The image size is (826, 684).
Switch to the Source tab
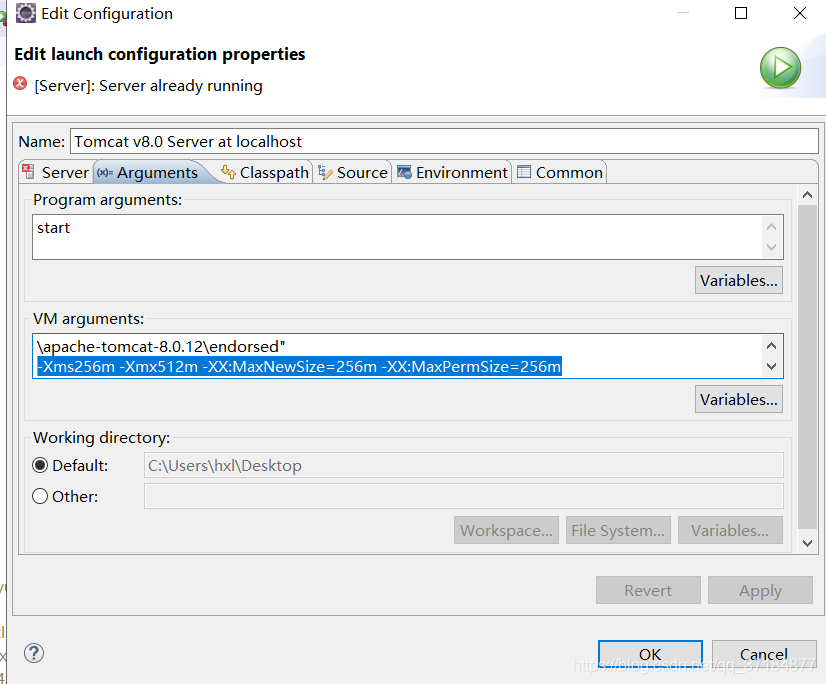353,172
